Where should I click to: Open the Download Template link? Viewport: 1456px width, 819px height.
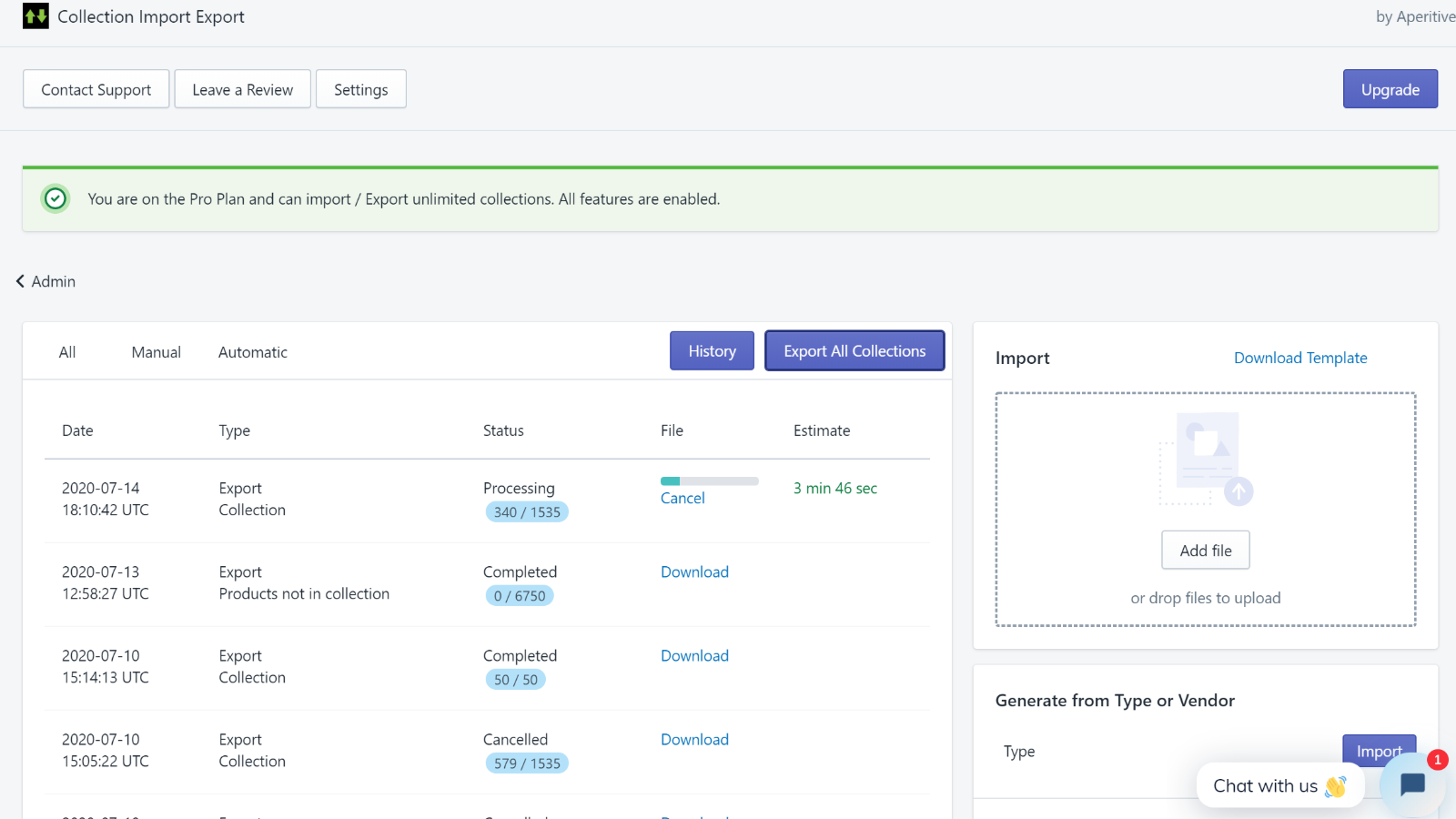pos(1300,357)
